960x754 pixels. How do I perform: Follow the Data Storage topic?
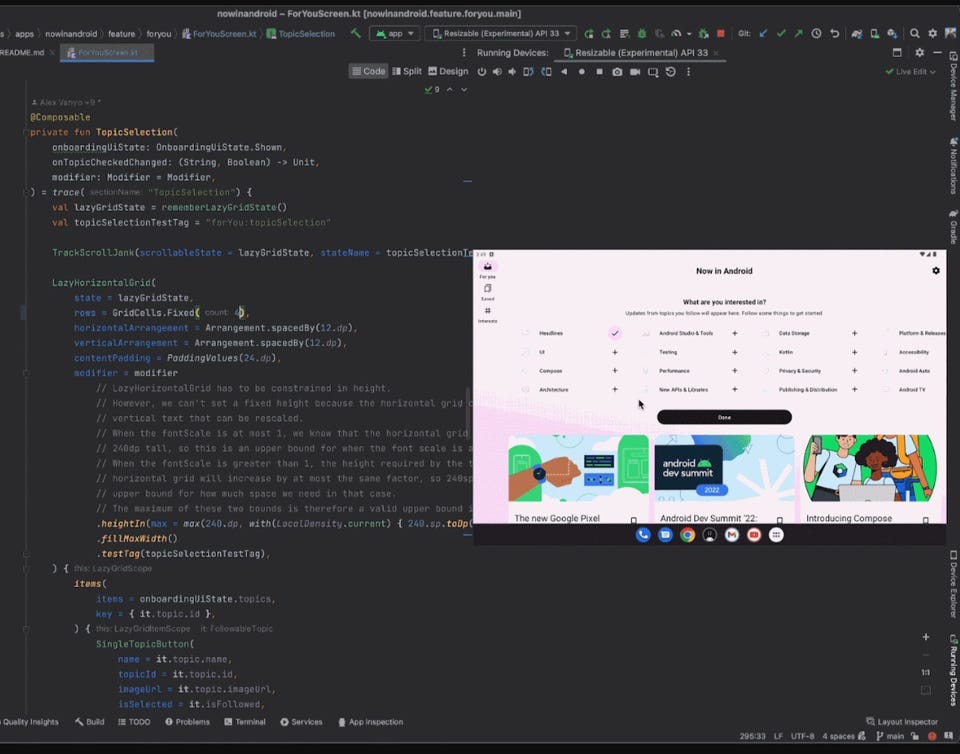(x=854, y=333)
